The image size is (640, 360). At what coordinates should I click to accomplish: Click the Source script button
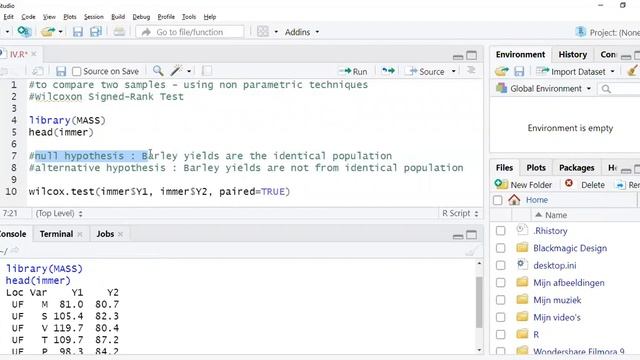[x=427, y=71]
